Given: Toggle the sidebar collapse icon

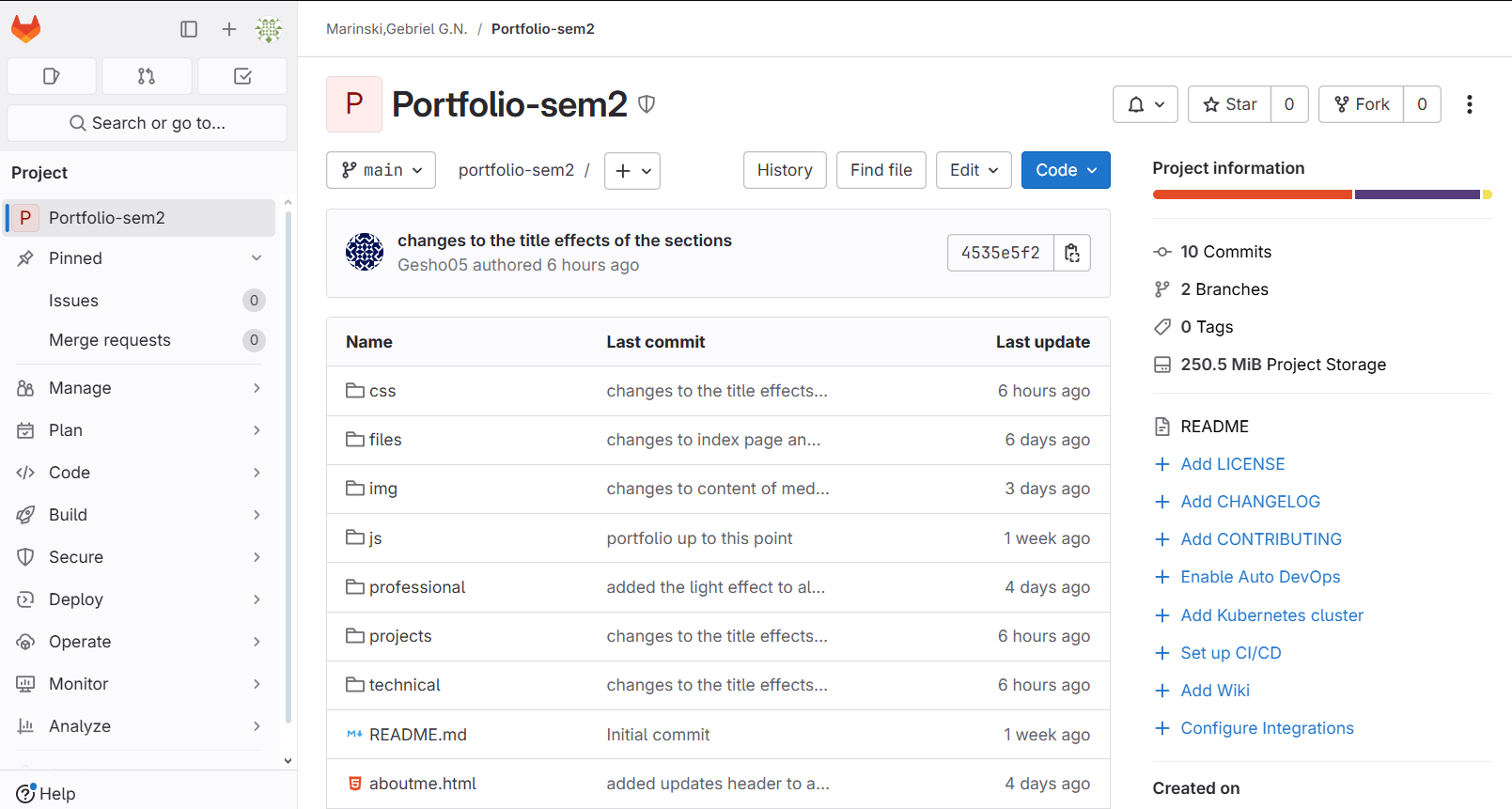Looking at the screenshot, I should [x=189, y=29].
